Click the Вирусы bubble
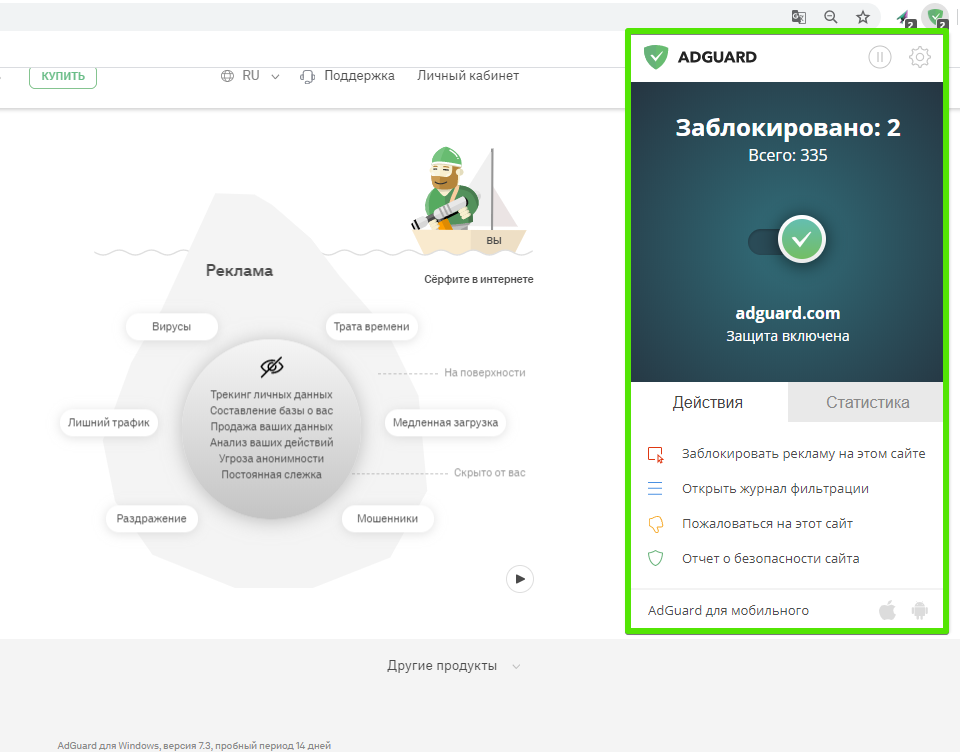This screenshot has height=752, width=960. [x=171, y=326]
